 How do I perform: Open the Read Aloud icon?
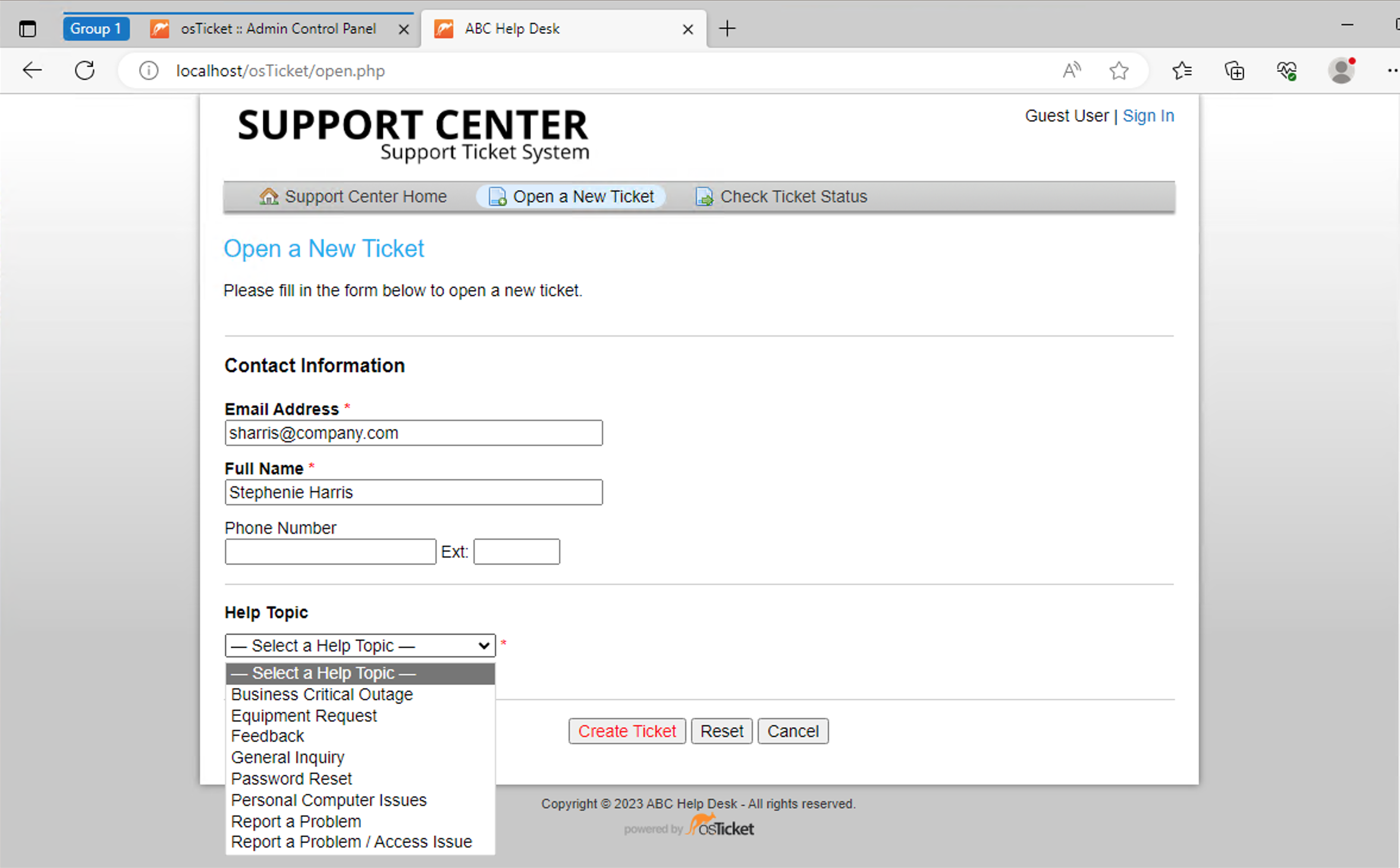pyautogui.click(x=1071, y=71)
